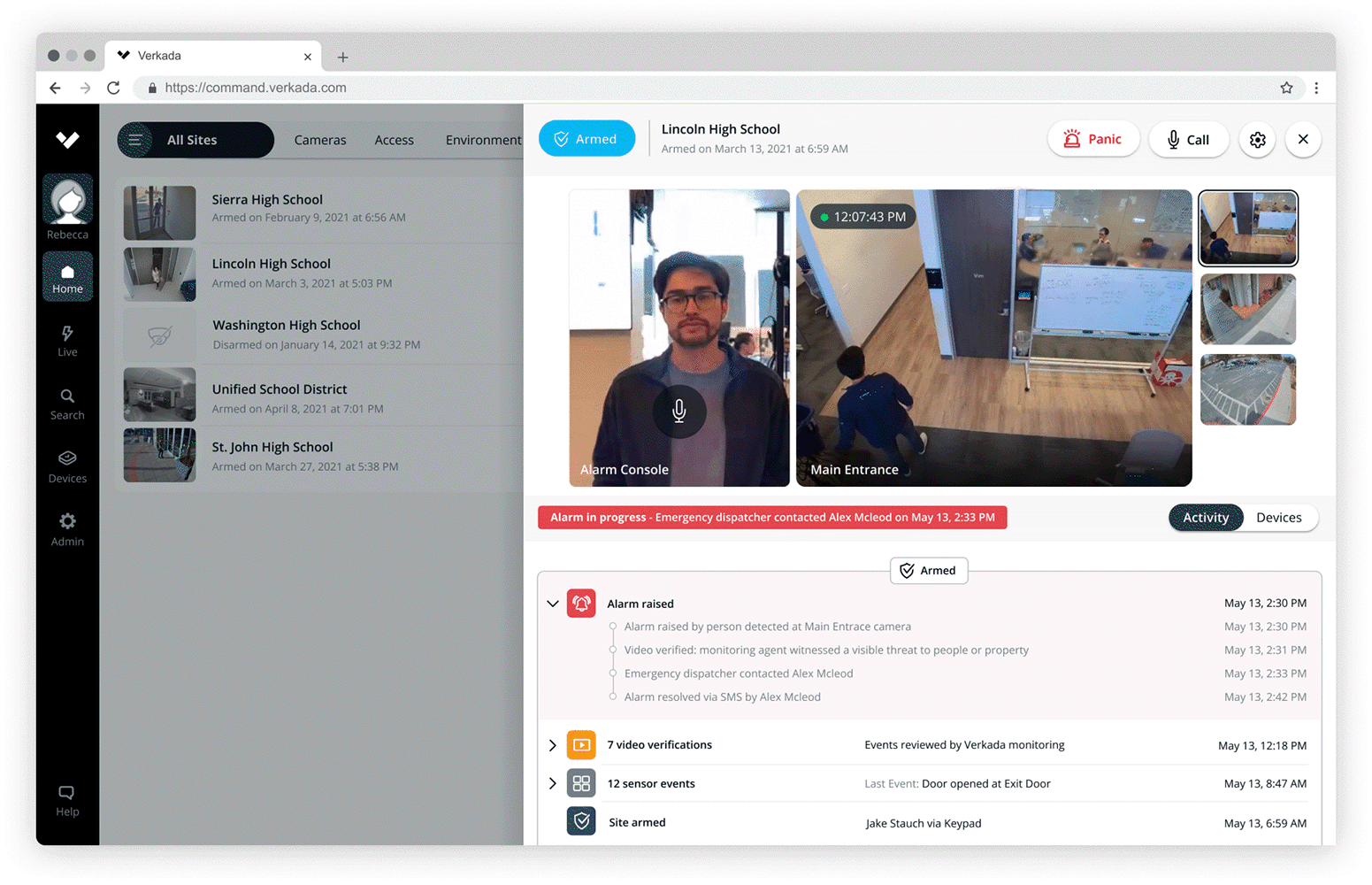Viewport: 1372px width, 885px height.
Task: Click the Verkada logo in sidebar
Action: coord(67,140)
